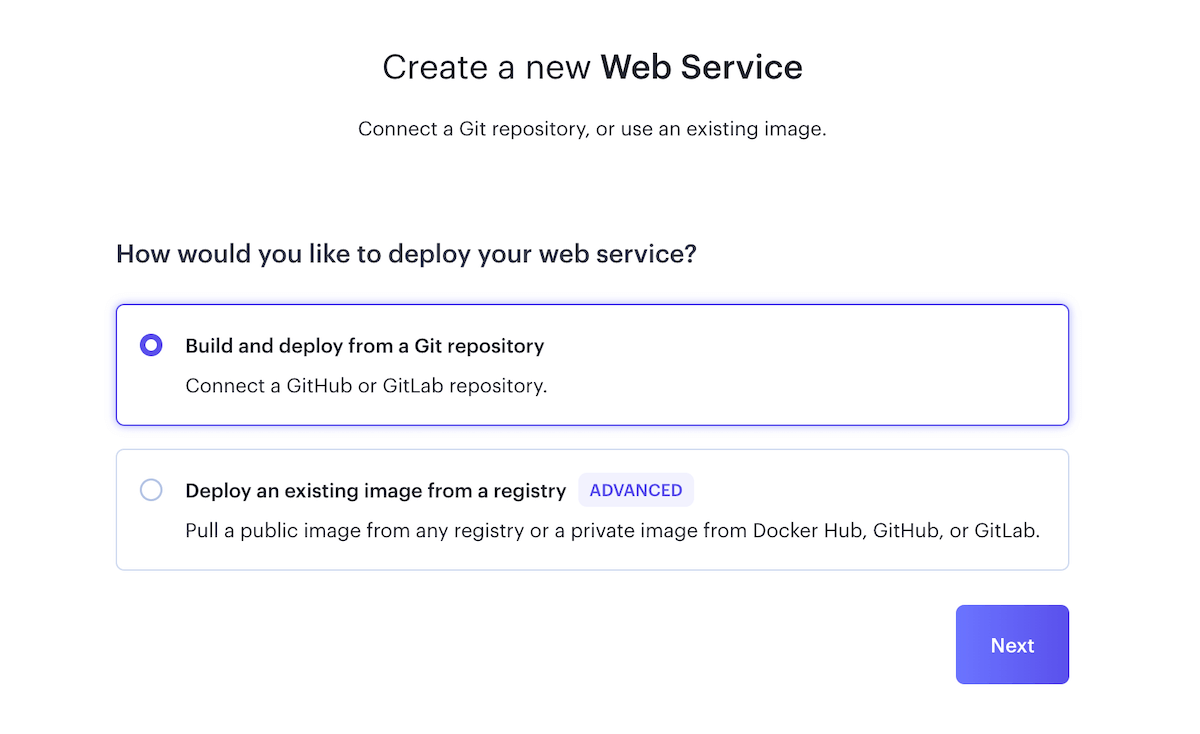Click 'Pull a public image from any registry' description

point(613,531)
